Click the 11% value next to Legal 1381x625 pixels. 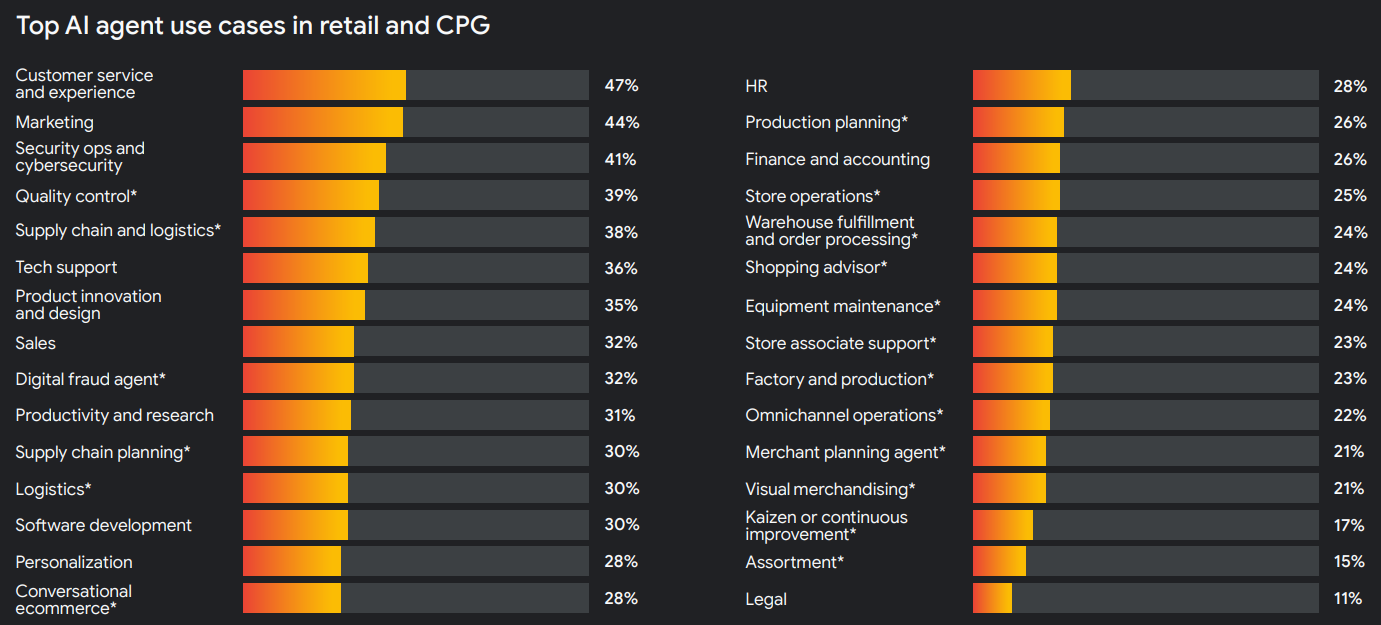point(1348,599)
